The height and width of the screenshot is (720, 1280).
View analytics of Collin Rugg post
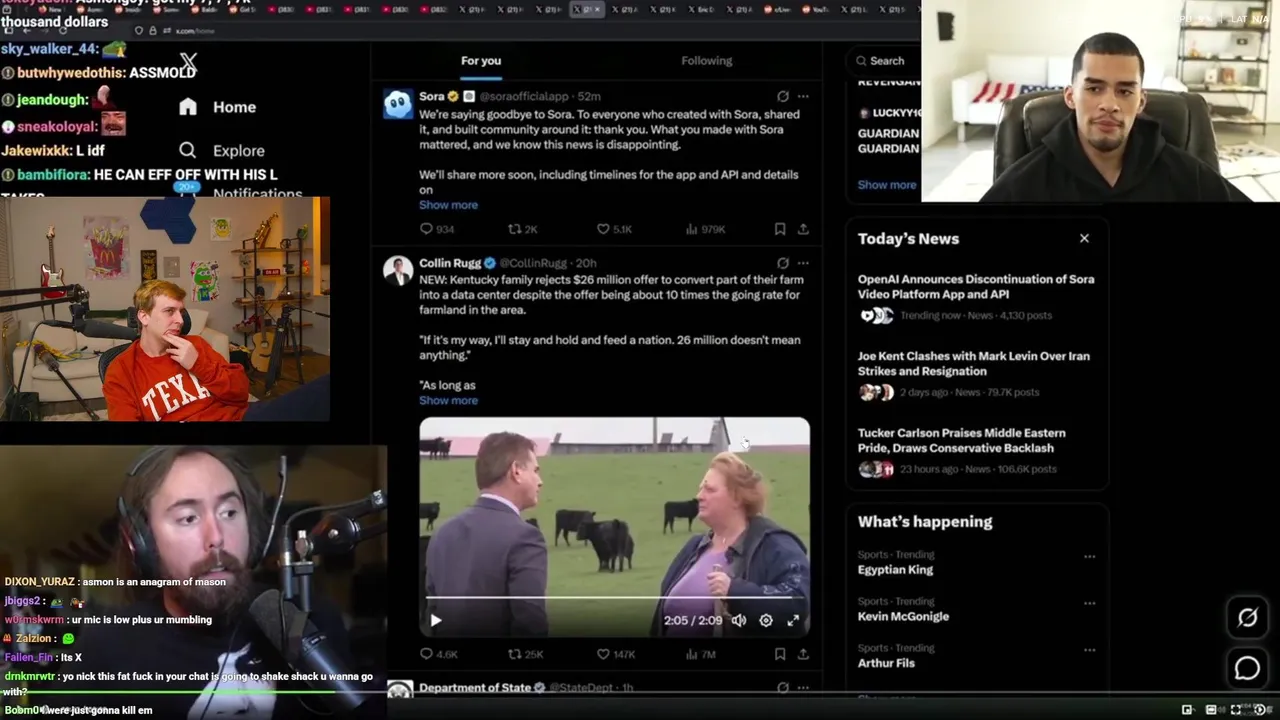[x=700, y=654]
